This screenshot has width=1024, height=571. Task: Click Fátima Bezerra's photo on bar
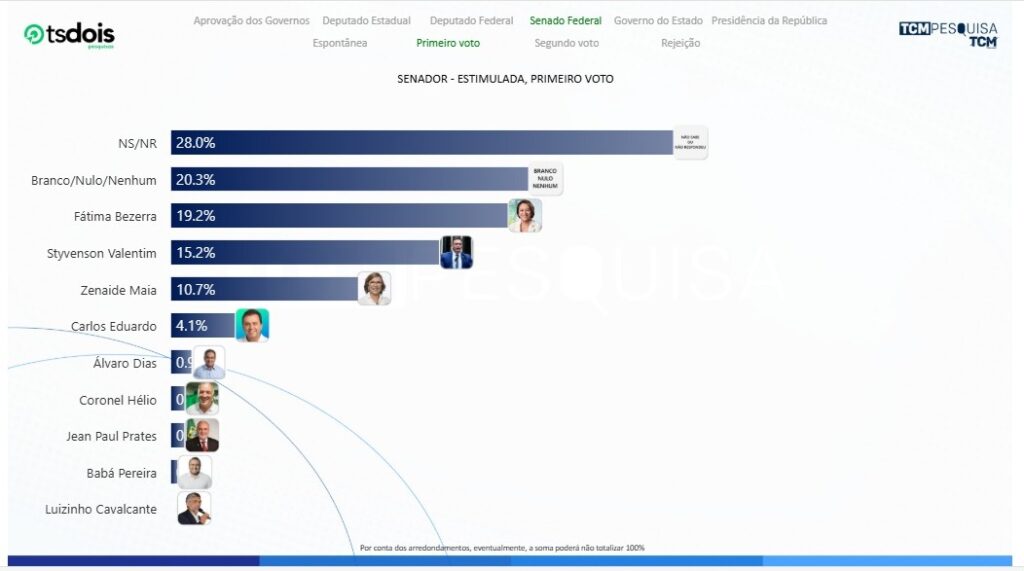tap(525, 215)
